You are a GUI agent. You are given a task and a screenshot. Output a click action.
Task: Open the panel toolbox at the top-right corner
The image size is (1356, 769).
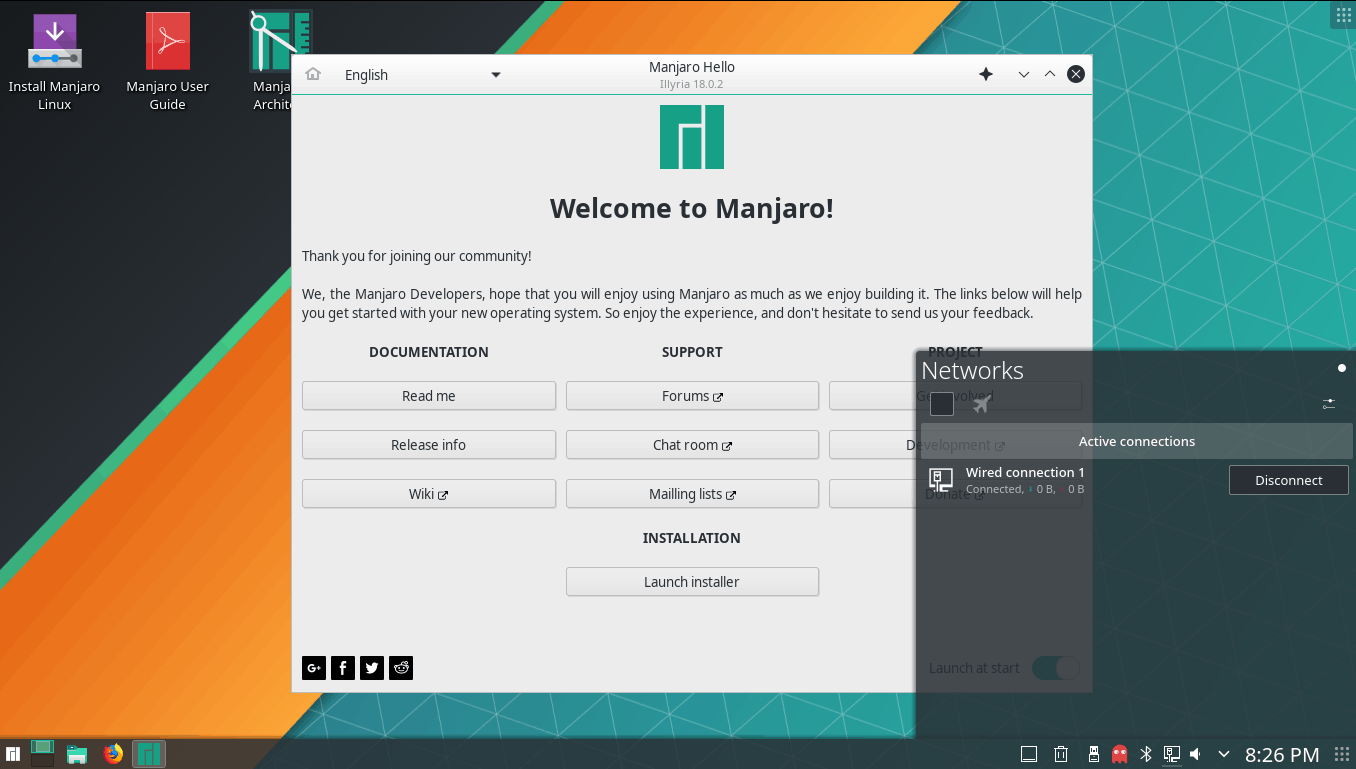click(1342, 14)
